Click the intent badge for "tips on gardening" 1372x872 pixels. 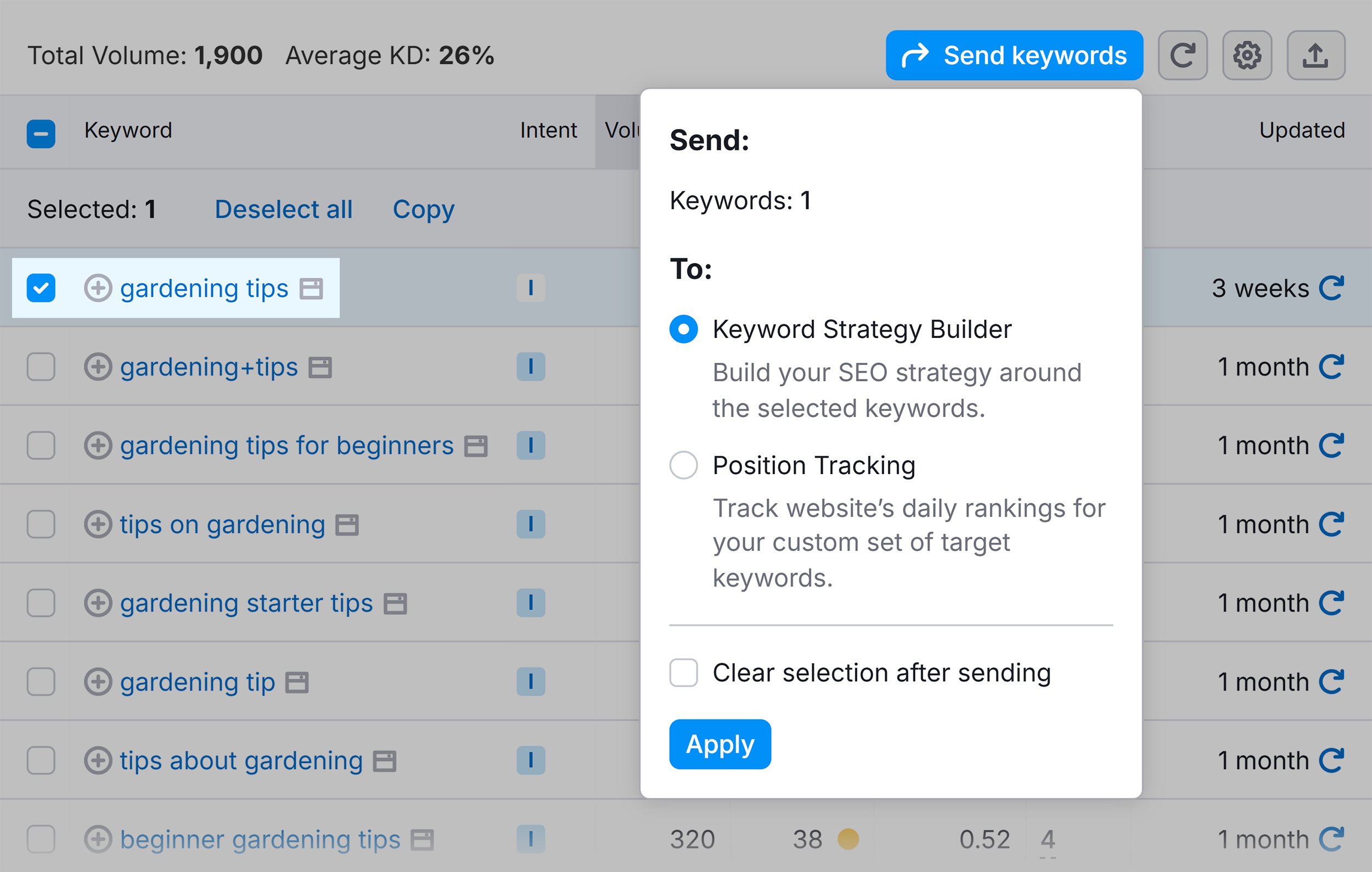[531, 524]
